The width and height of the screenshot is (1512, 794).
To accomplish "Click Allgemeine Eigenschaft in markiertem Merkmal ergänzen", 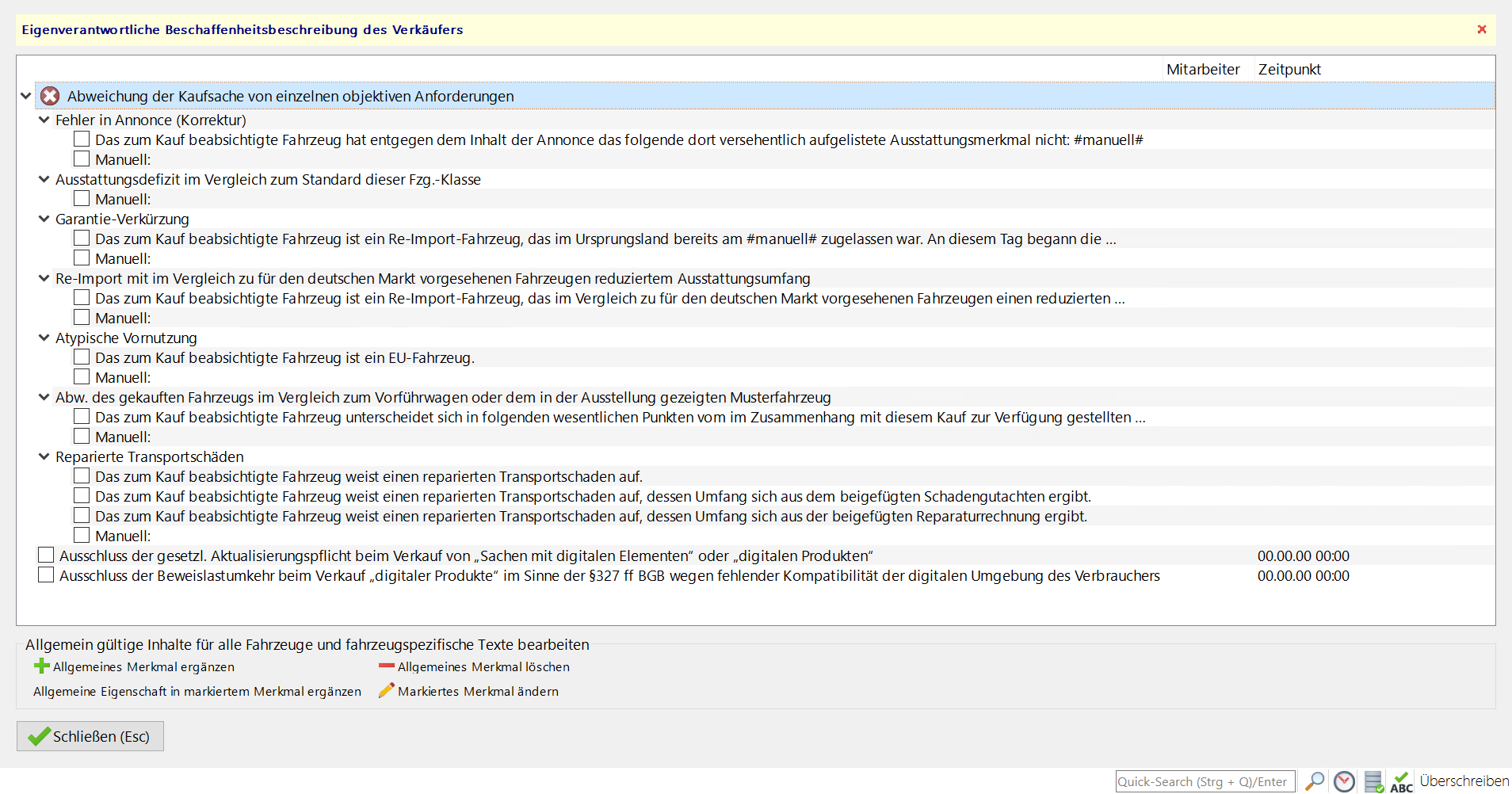I will [197, 691].
